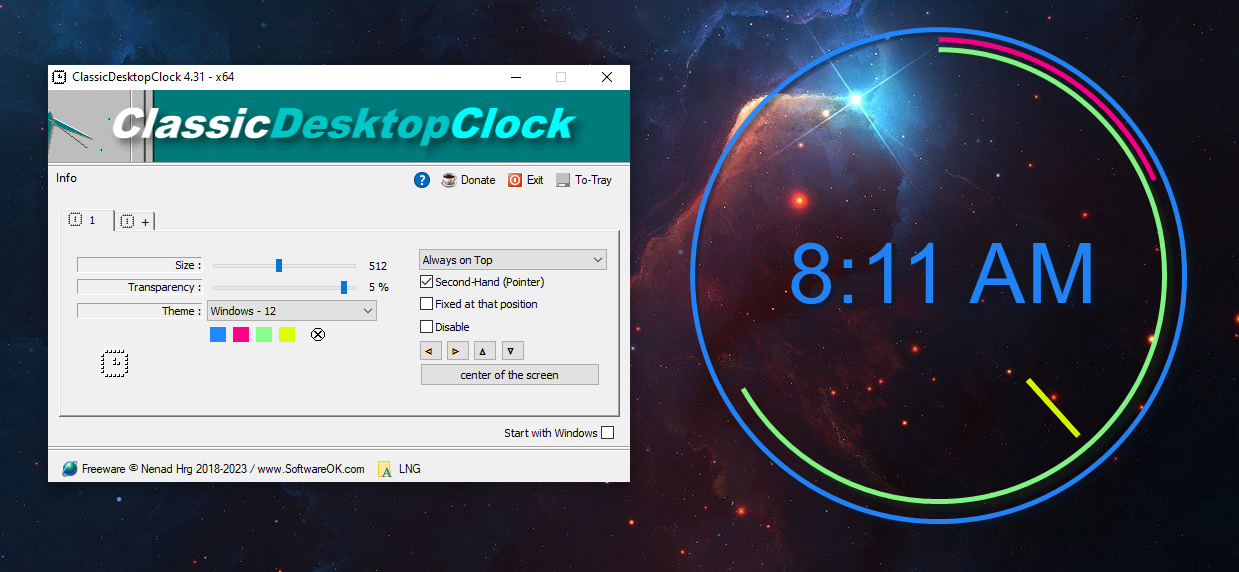Pick the magenta color swatch
The width and height of the screenshot is (1239, 572).
[241, 334]
